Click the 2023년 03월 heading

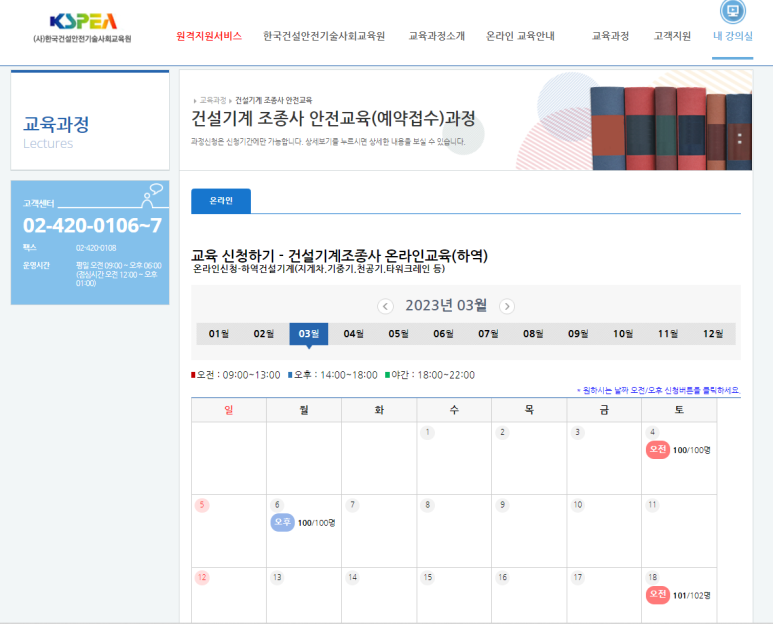point(446,306)
